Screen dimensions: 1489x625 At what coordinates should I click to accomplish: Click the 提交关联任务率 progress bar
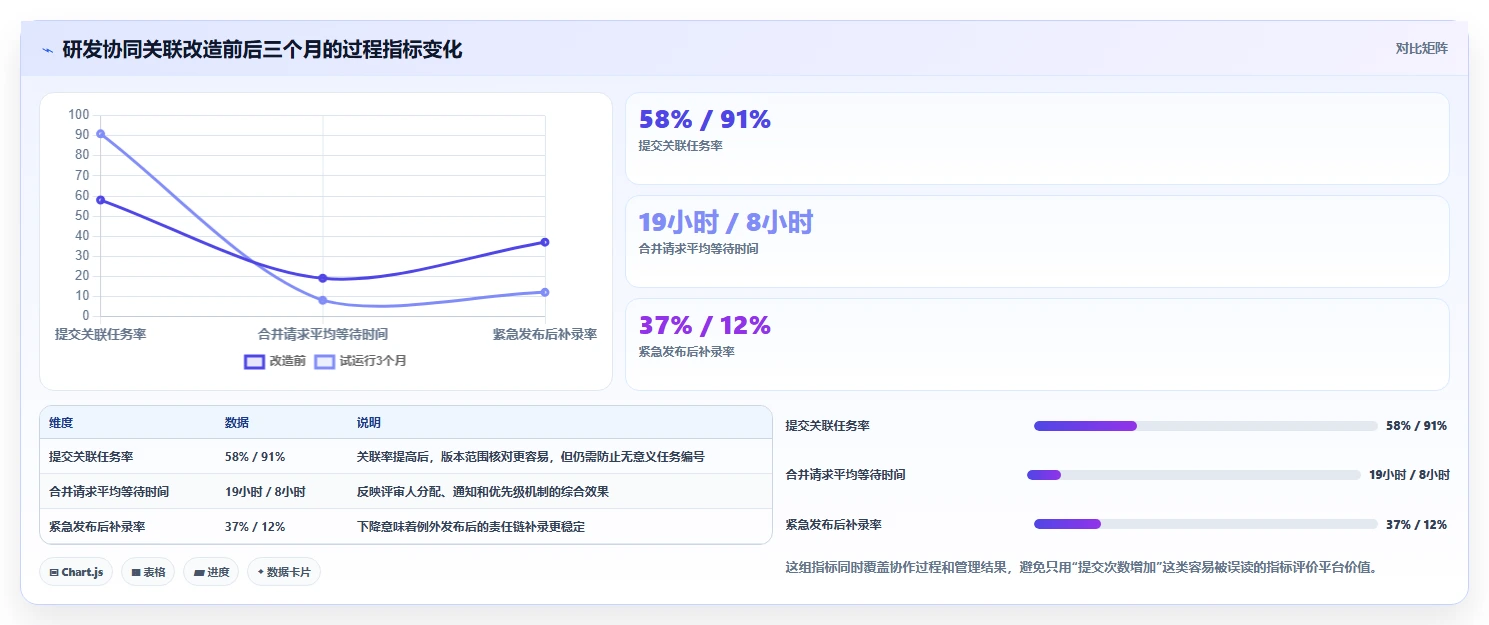tap(1205, 426)
